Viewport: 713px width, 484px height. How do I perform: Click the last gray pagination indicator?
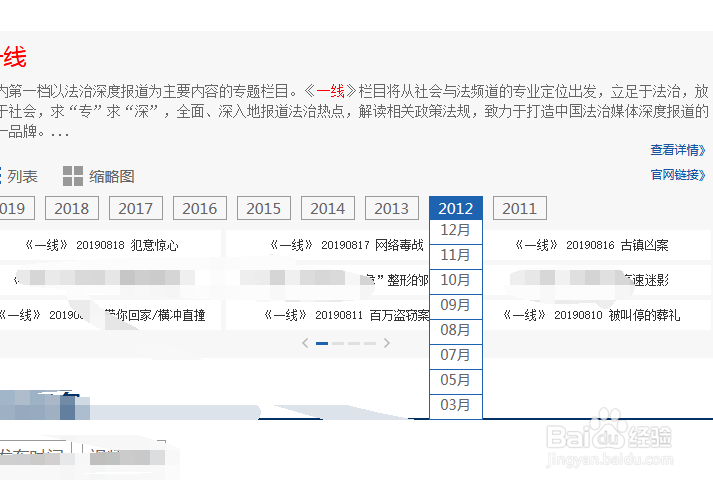pyautogui.click(x=370, y=343)
